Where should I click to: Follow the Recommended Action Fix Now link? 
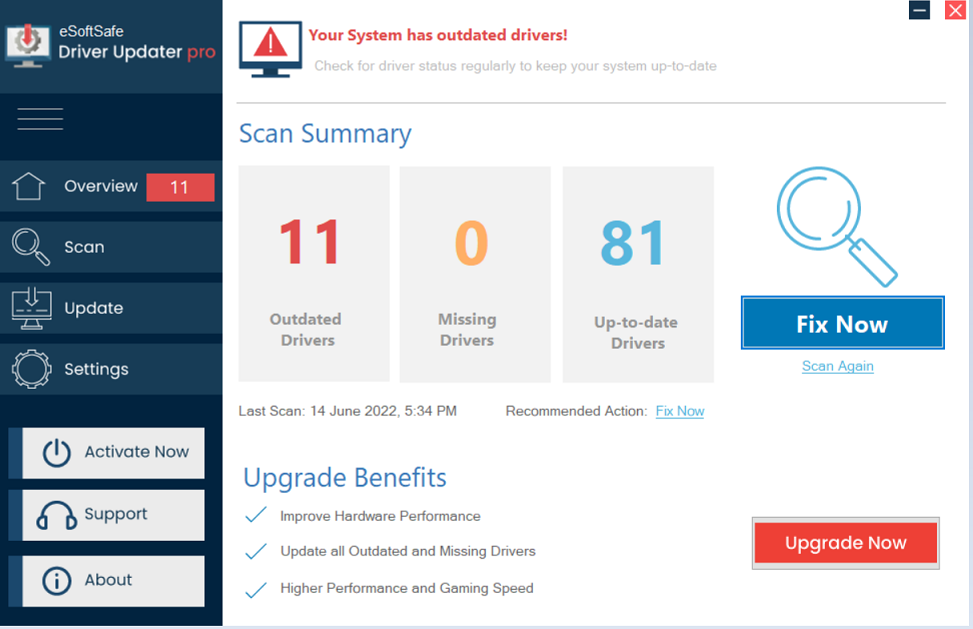tap(680, 411)
